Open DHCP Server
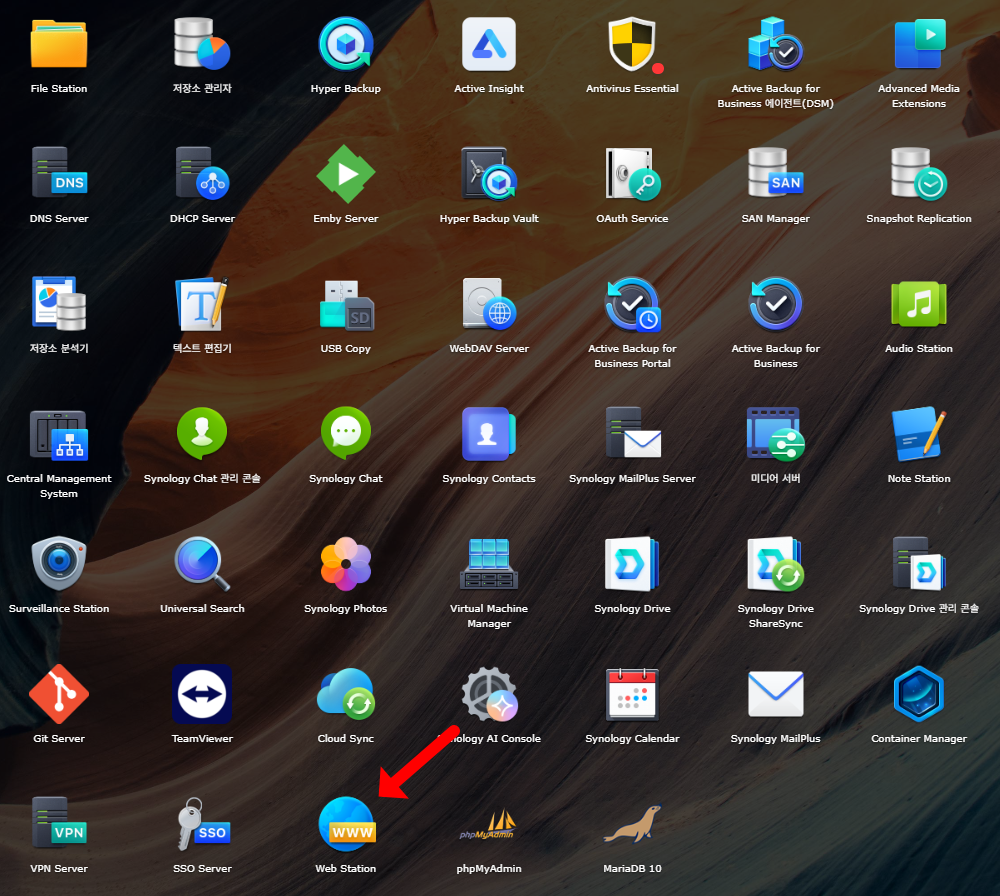 click(x=202, y=173)
